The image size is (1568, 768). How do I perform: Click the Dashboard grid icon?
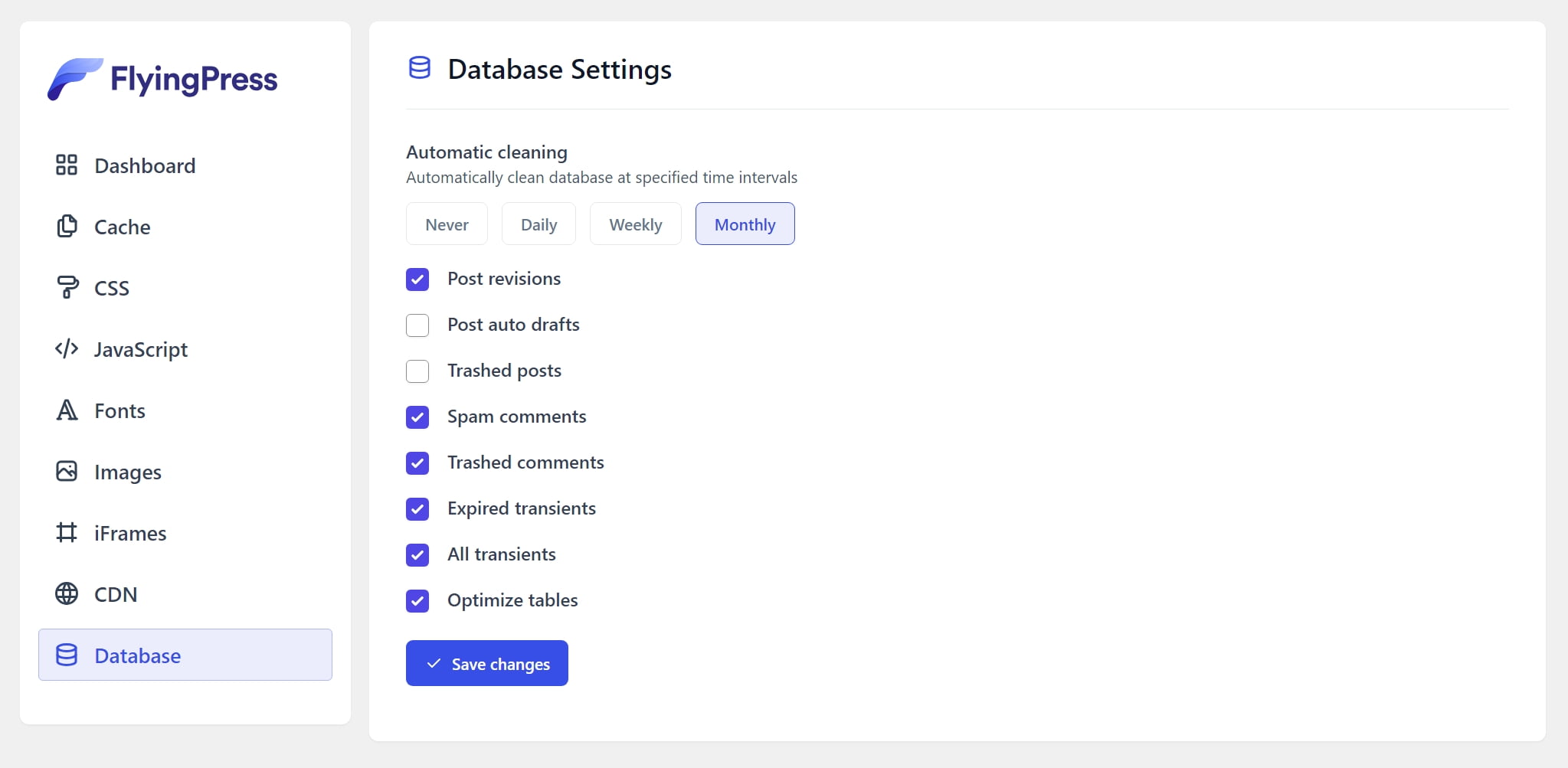click(67, 165)
